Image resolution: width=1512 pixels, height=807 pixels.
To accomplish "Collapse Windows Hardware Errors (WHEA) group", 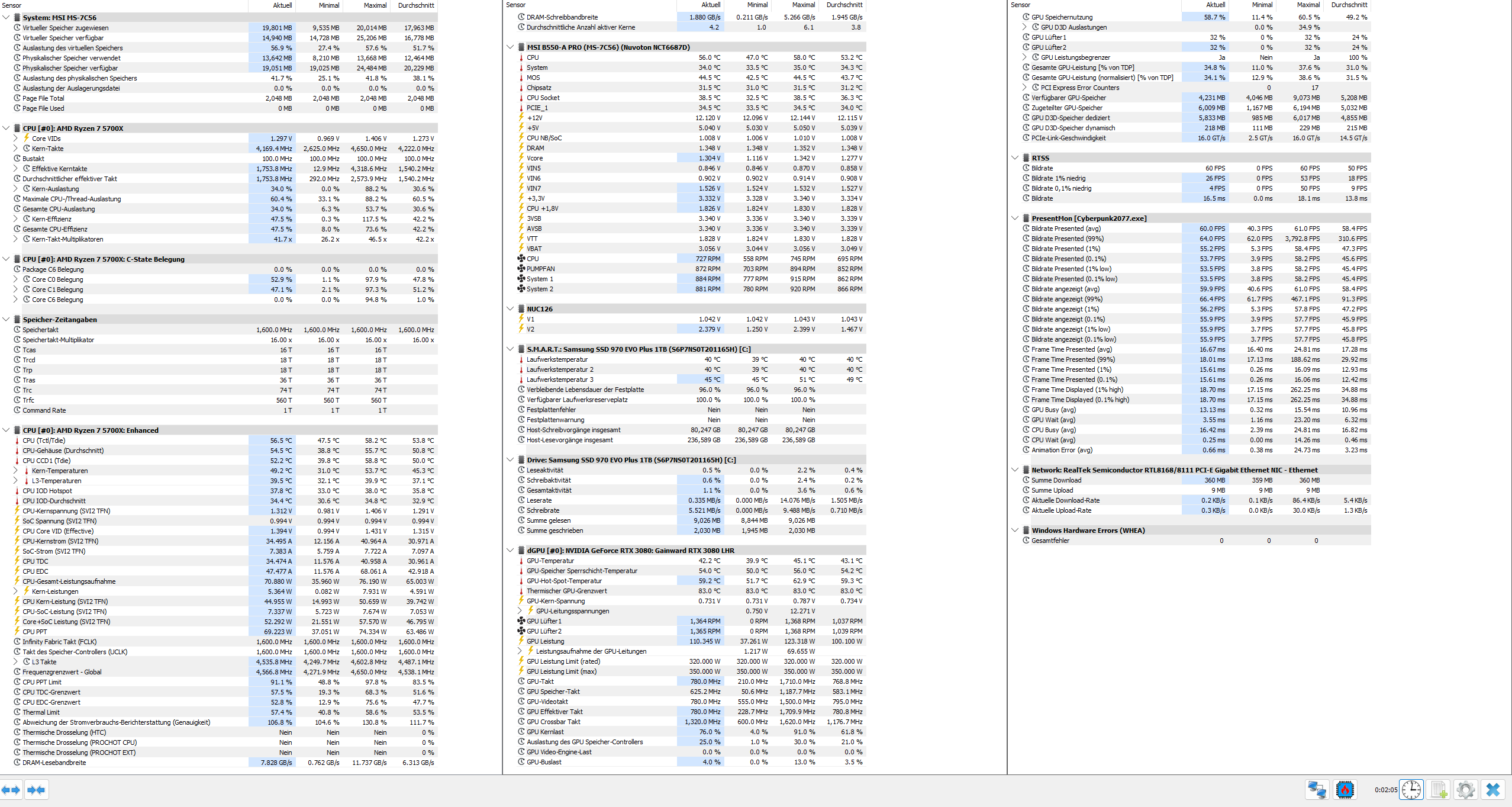I will coord(1015,531).
